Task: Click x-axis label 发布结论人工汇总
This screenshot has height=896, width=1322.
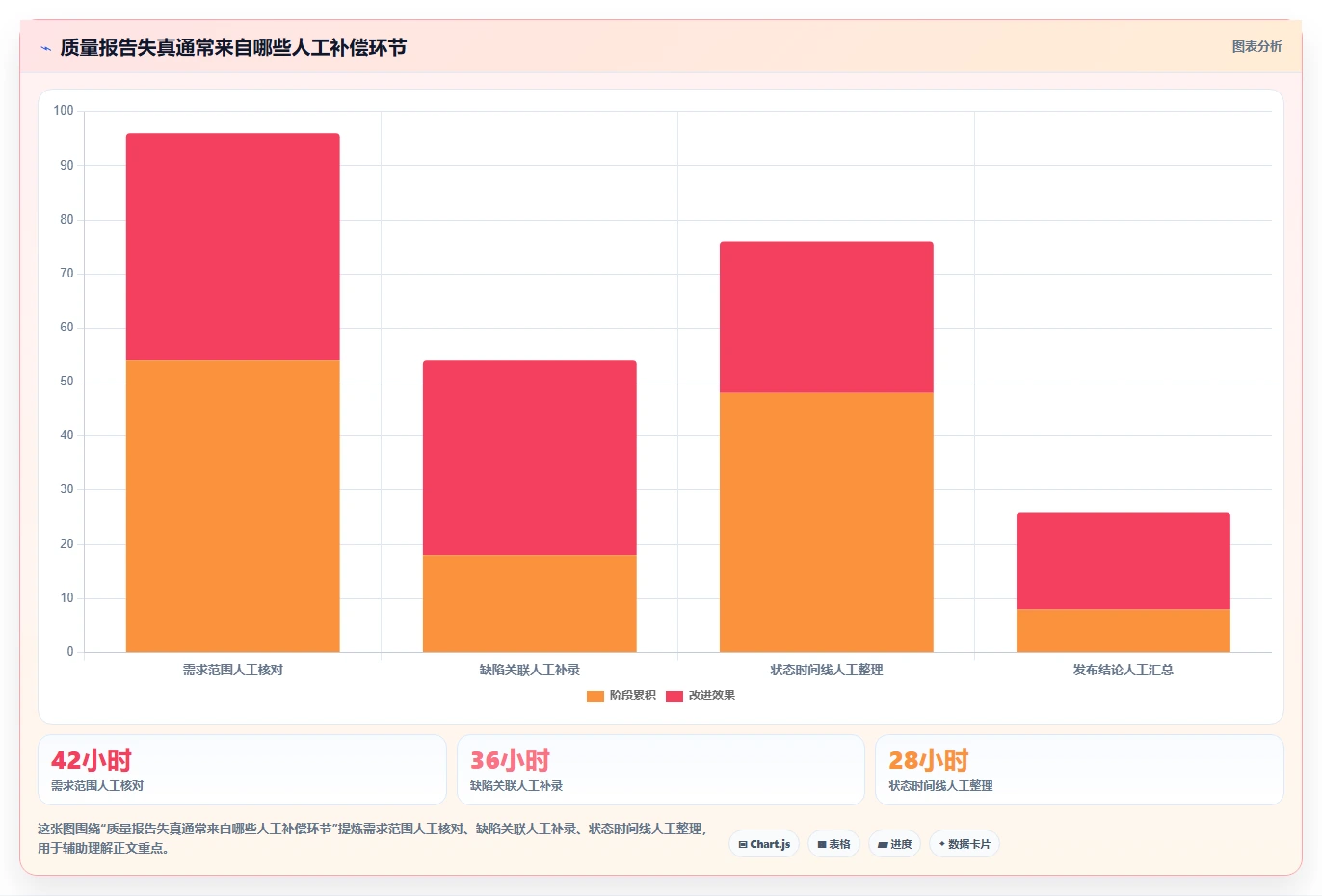Action: pyautogui.click(x=1124, y=670)
